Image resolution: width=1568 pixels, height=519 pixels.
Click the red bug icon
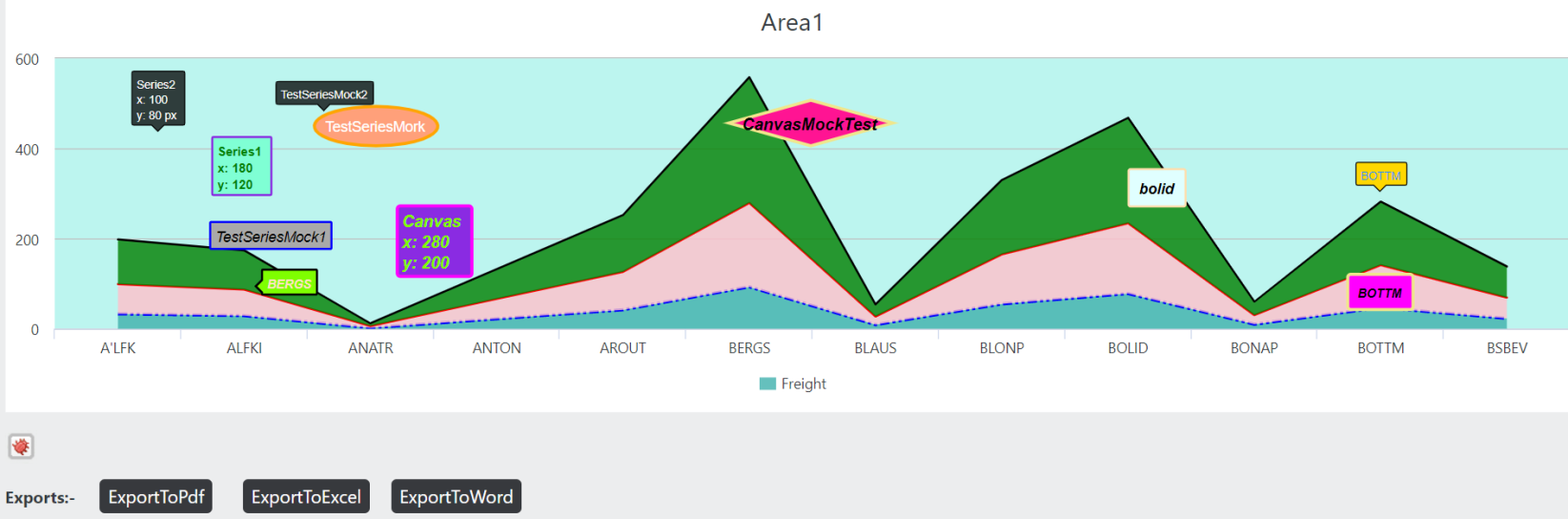(21, 446)
